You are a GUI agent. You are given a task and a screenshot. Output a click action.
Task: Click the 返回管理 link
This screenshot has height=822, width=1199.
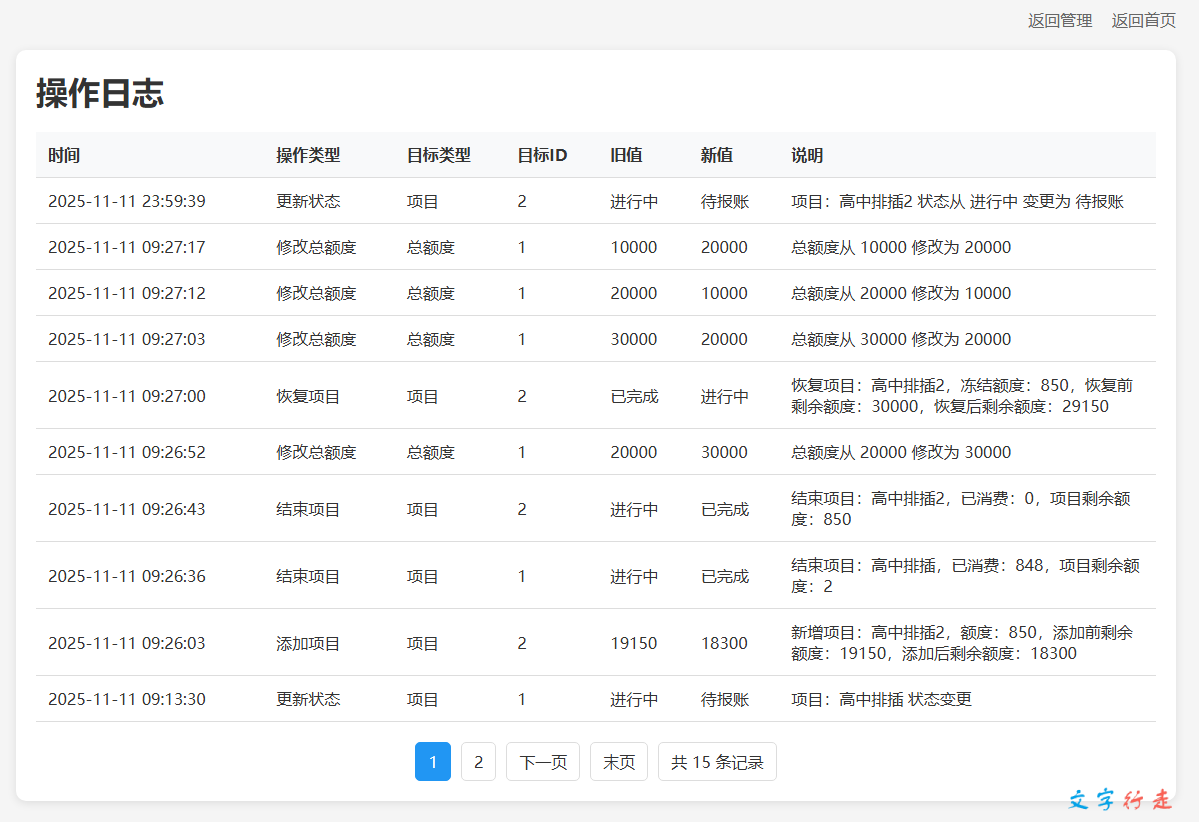point(1059,20)
